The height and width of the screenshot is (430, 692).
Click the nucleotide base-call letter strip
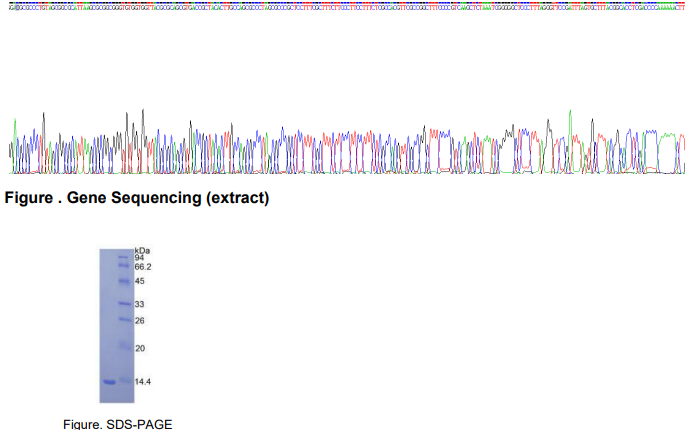pyautogui.click(x=347, y=8)
